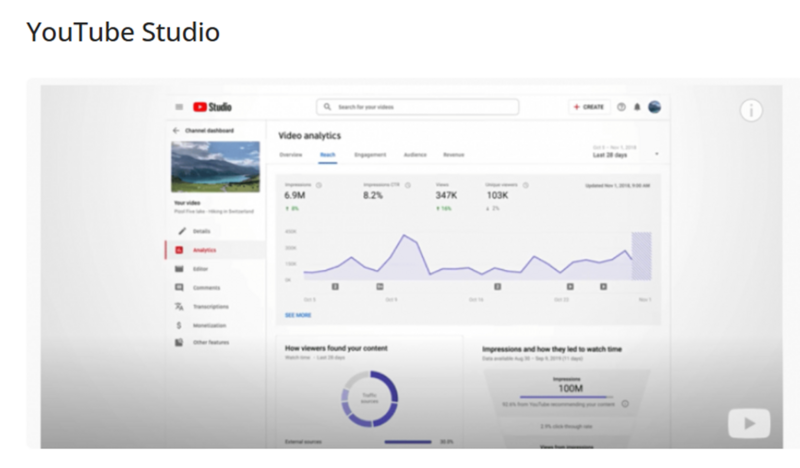The width and height of the screenshot is (800, 468).
Task: Click the External sources bar
Action: point(408,442)
